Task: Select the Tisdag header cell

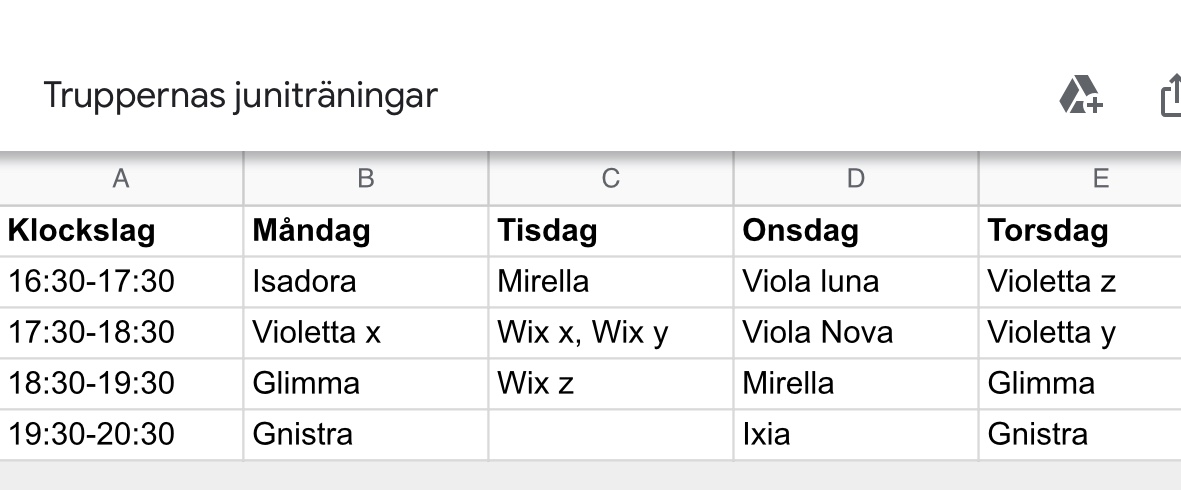Action: 611,232
